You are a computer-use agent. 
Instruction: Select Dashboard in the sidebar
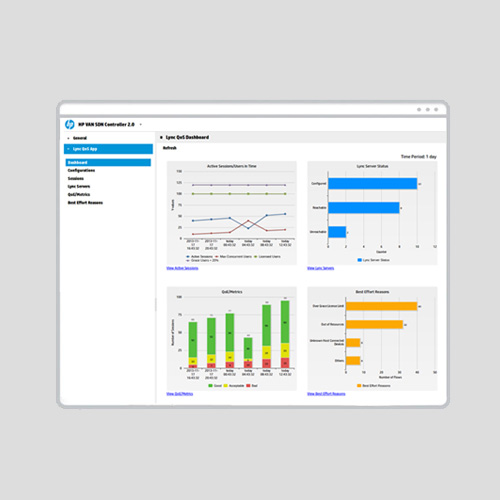coord(108,162)
